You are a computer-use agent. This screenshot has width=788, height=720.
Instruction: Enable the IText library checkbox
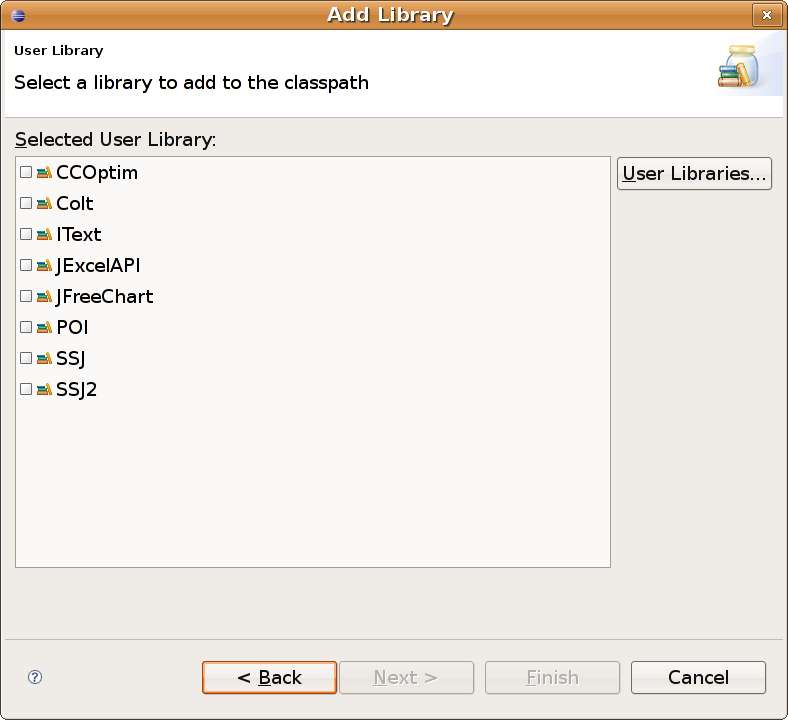click(x=26, y=234)
